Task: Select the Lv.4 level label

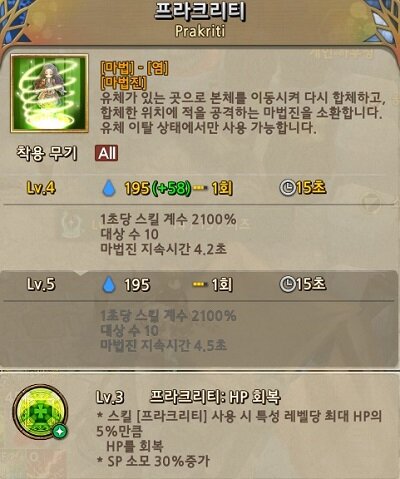Action: [41, 188]
